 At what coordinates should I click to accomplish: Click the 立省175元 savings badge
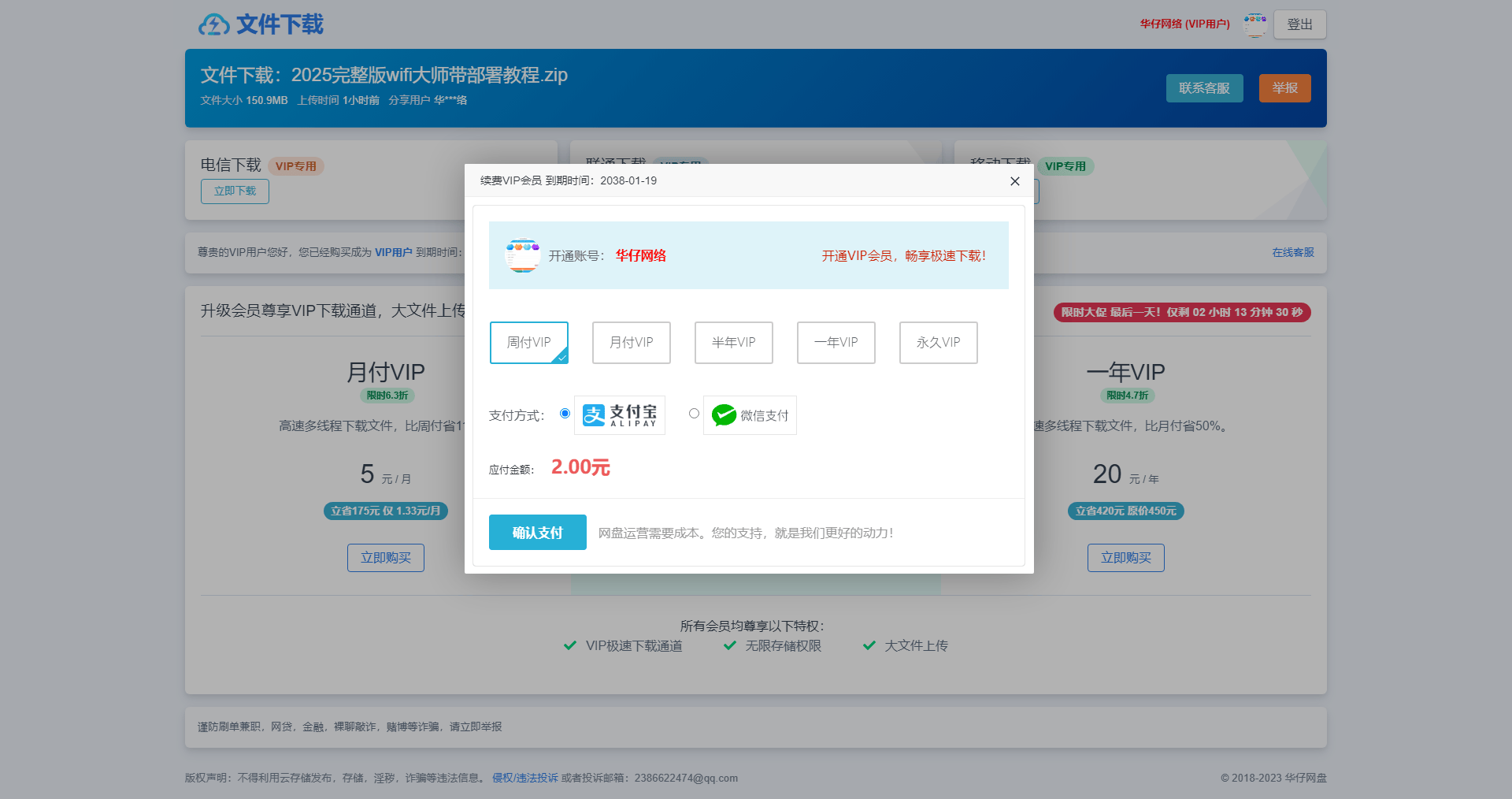[386, 511]
